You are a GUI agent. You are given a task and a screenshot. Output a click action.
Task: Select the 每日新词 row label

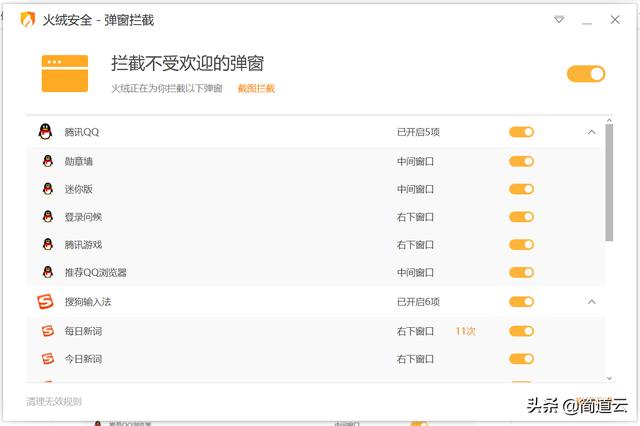point(83,331)
